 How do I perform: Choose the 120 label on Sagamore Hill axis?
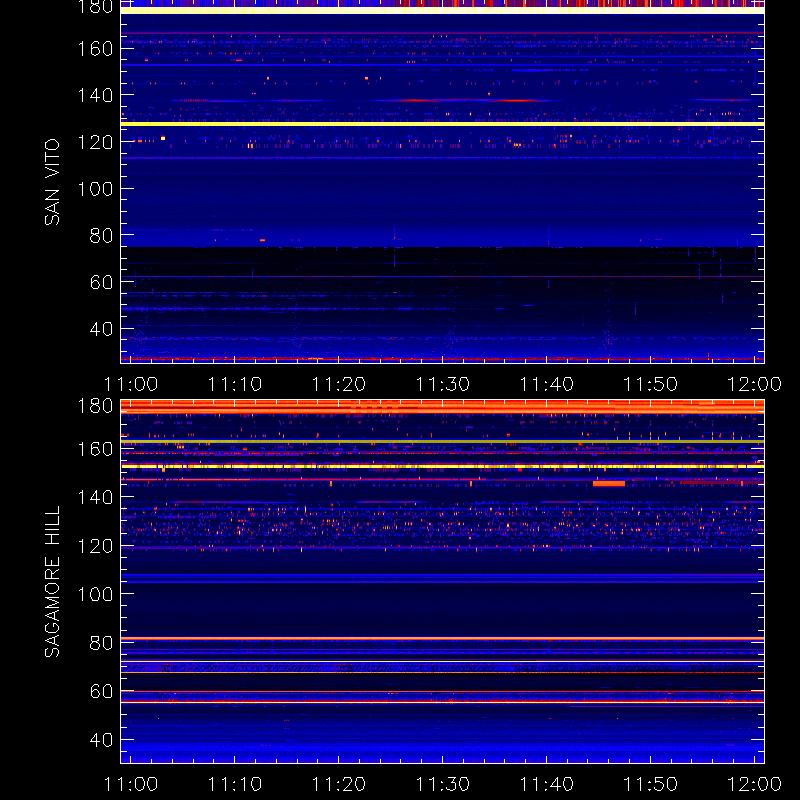[95, 546]
